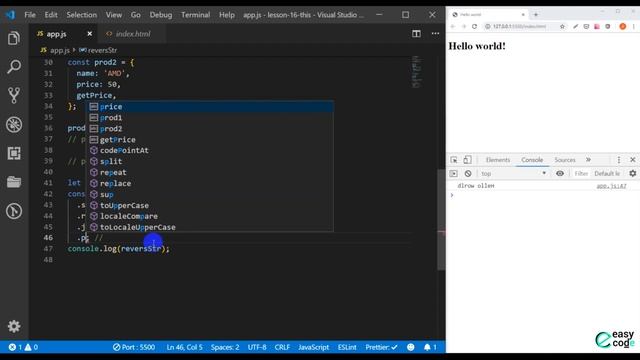
Task: Select the Console tab in DevTools
Action: pos(532,160)
